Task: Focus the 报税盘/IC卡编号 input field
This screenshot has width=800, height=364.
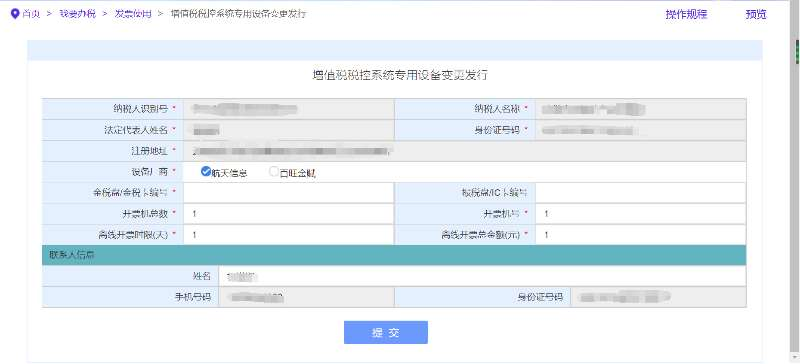Action: 641,192
